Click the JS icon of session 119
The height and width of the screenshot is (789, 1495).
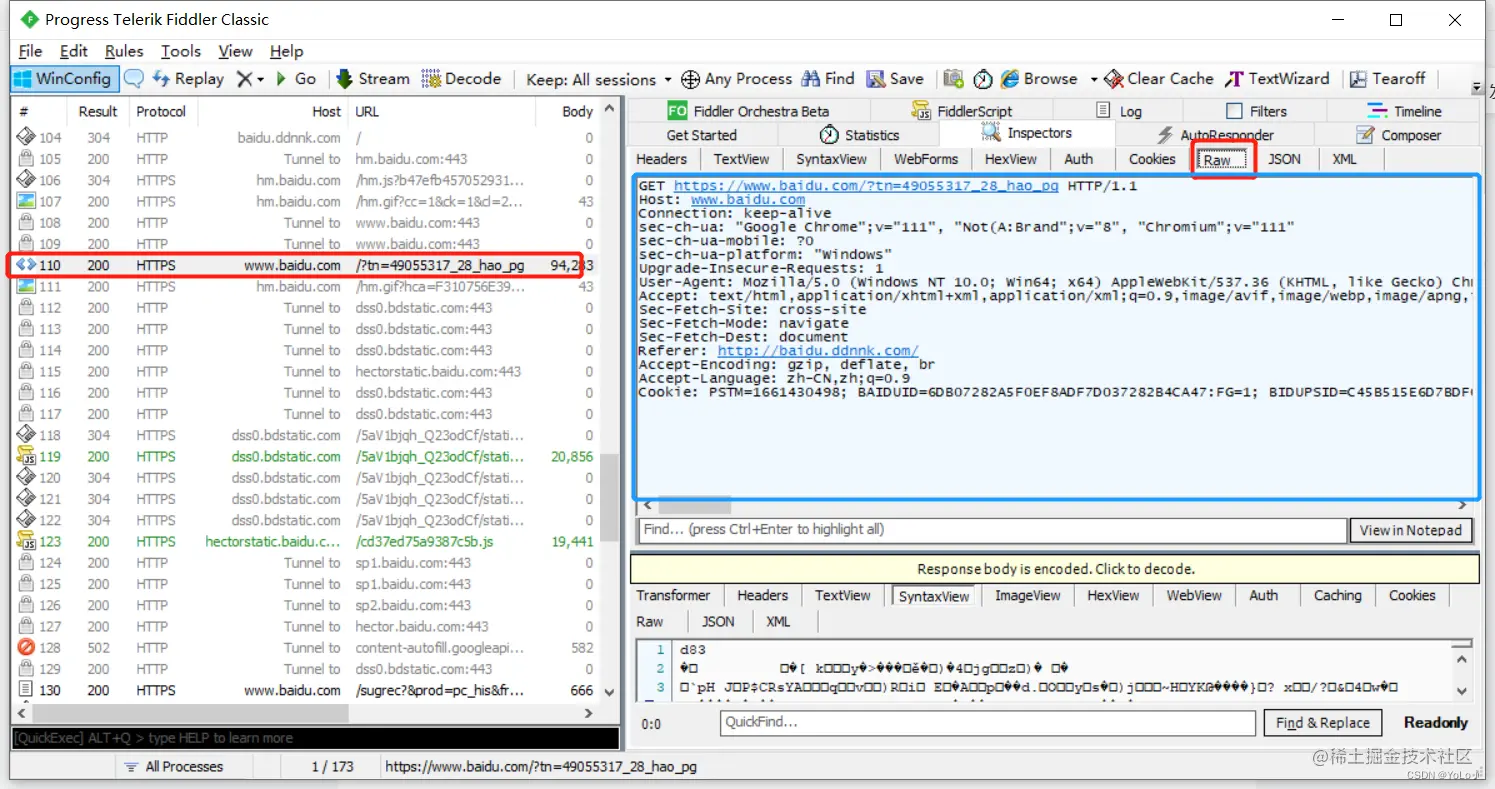pyautogui.click(x=25, y=456)
